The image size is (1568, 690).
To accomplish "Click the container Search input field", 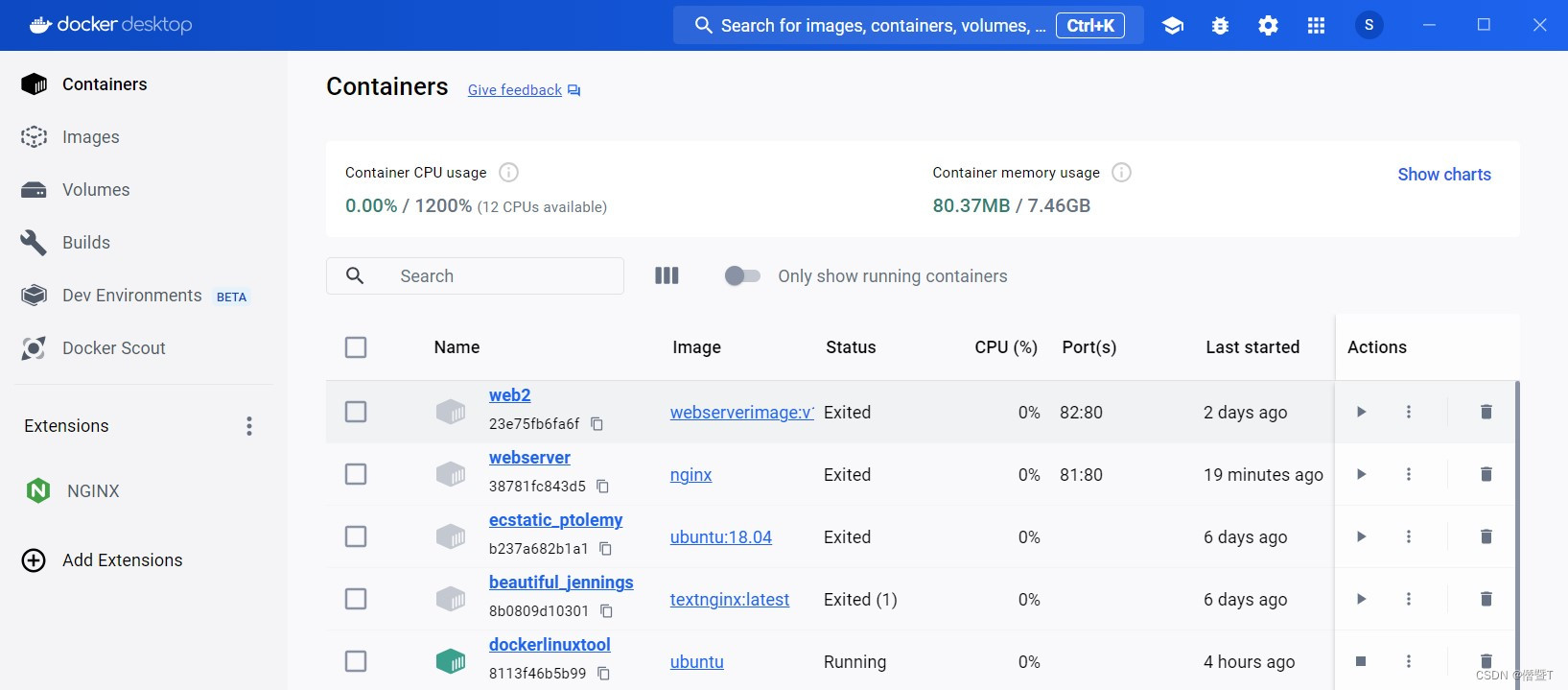I will 475,276.
